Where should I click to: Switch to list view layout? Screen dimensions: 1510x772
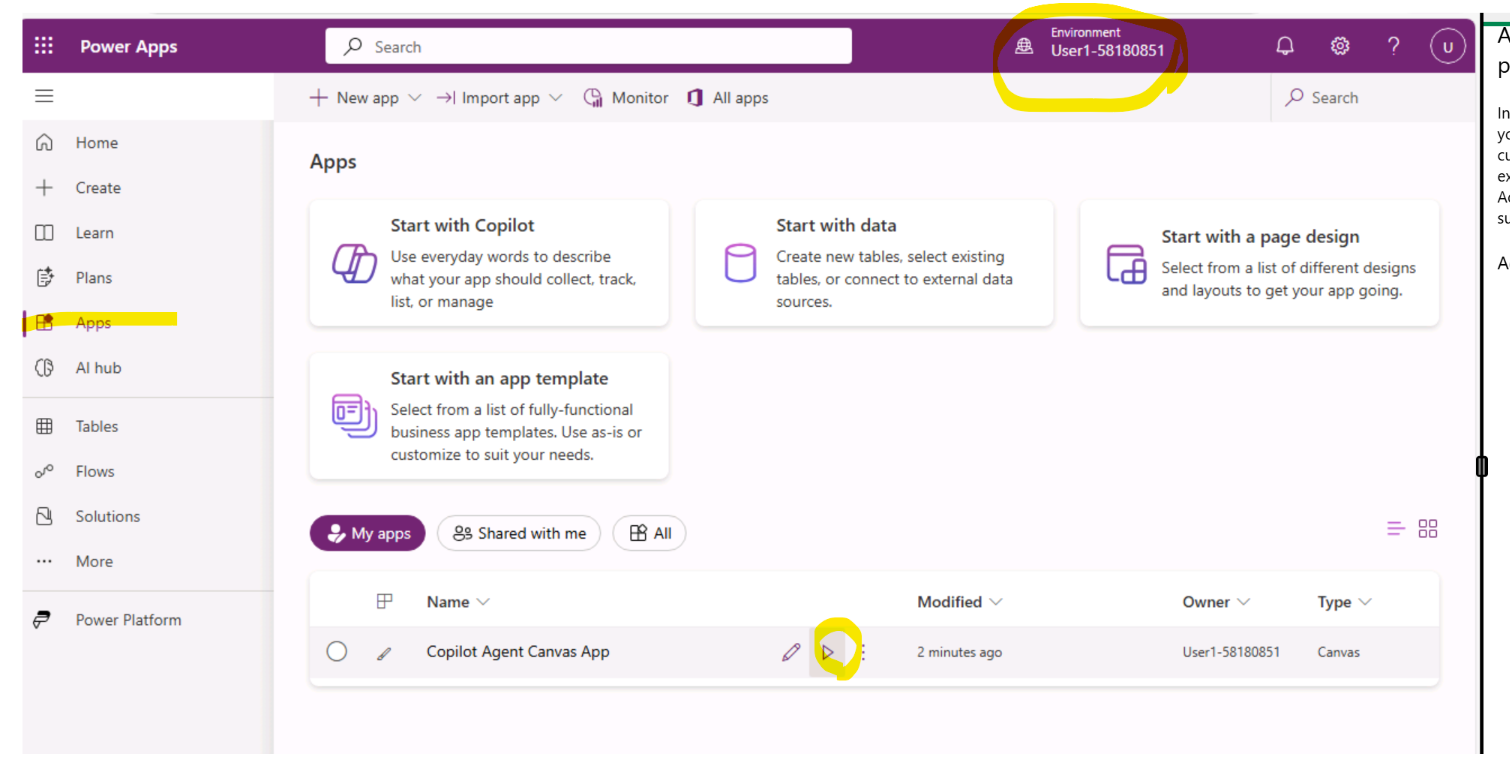tap(1395, 529)
